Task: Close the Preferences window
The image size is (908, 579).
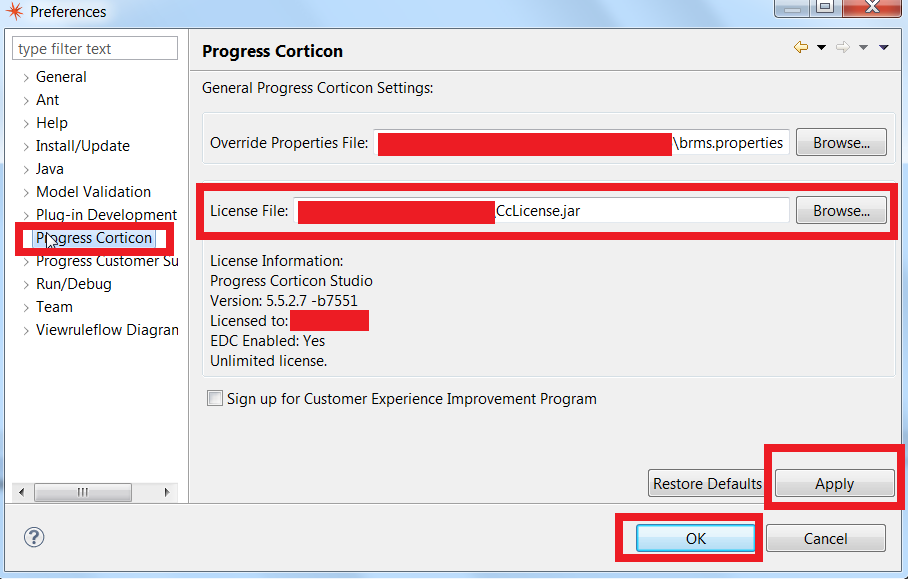Action: [872, 6]
